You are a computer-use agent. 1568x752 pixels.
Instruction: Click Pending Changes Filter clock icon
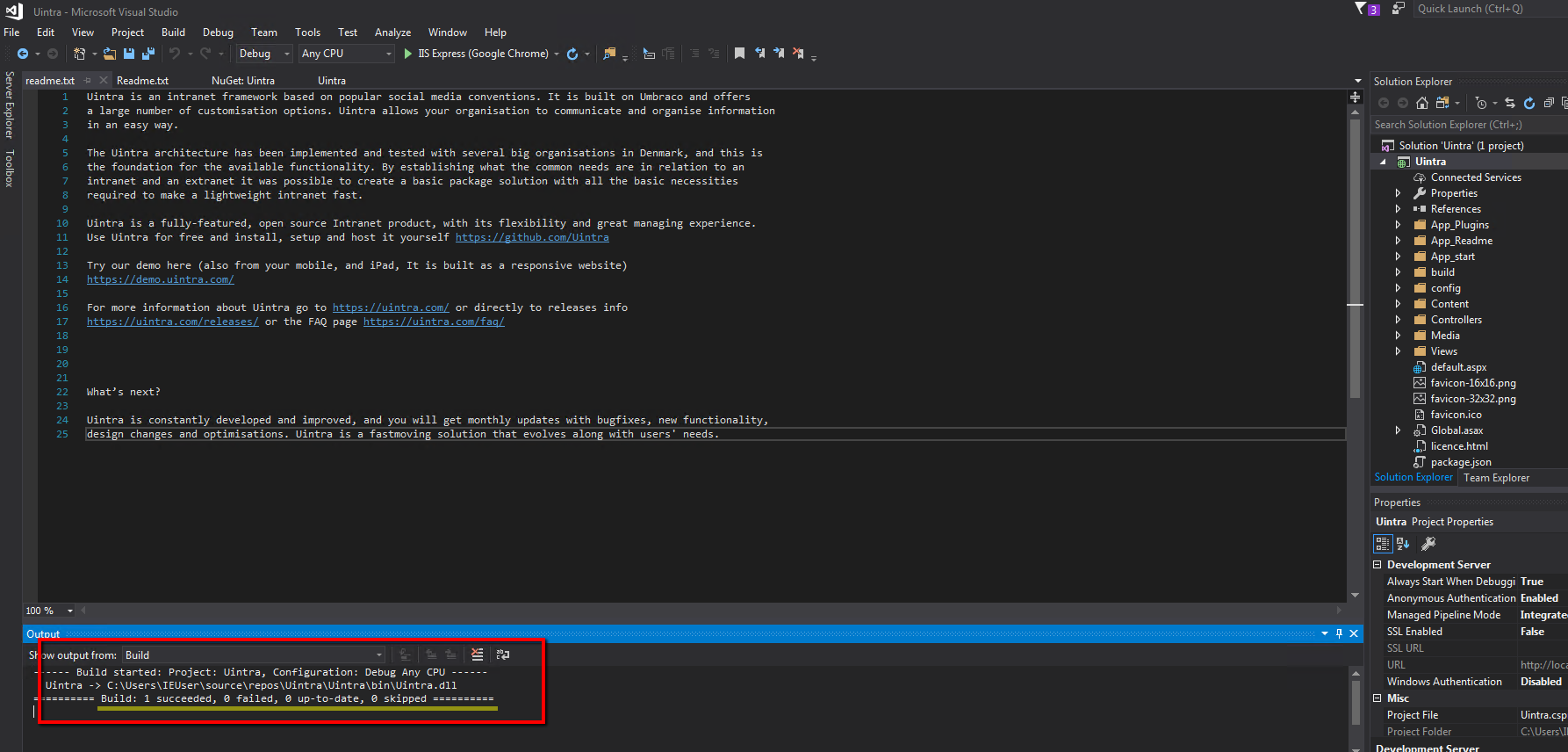point(1481,103)
